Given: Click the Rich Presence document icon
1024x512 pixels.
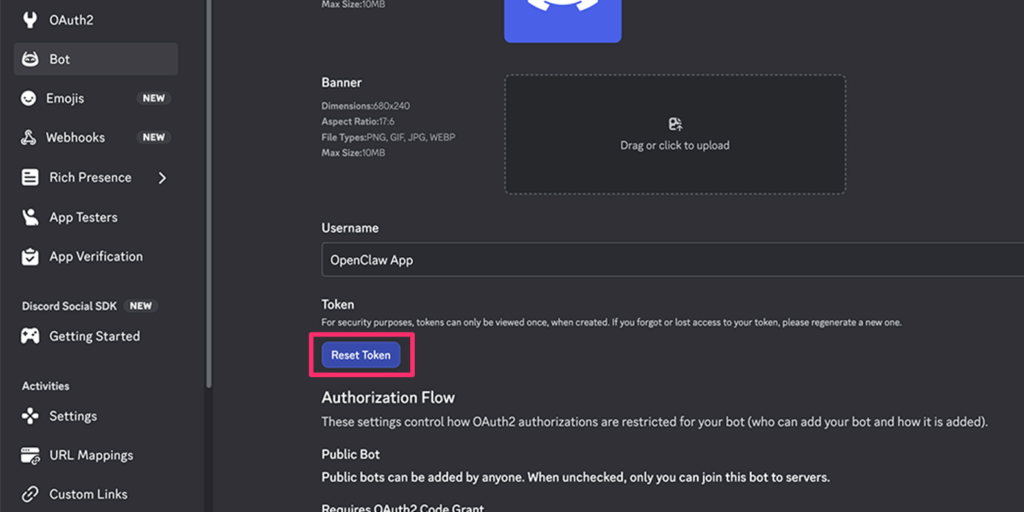Looking at the screenshot, I should click(x=30, y=177).
